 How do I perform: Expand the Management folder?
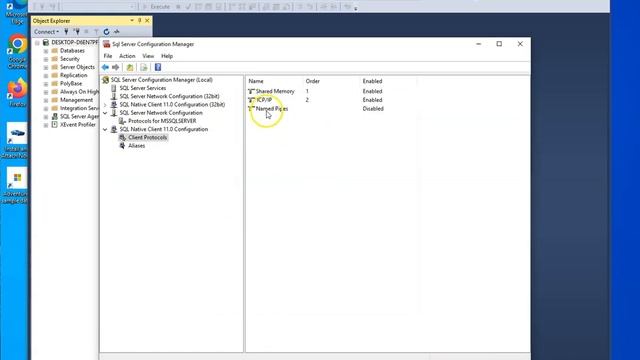click(x=46, y=100)
